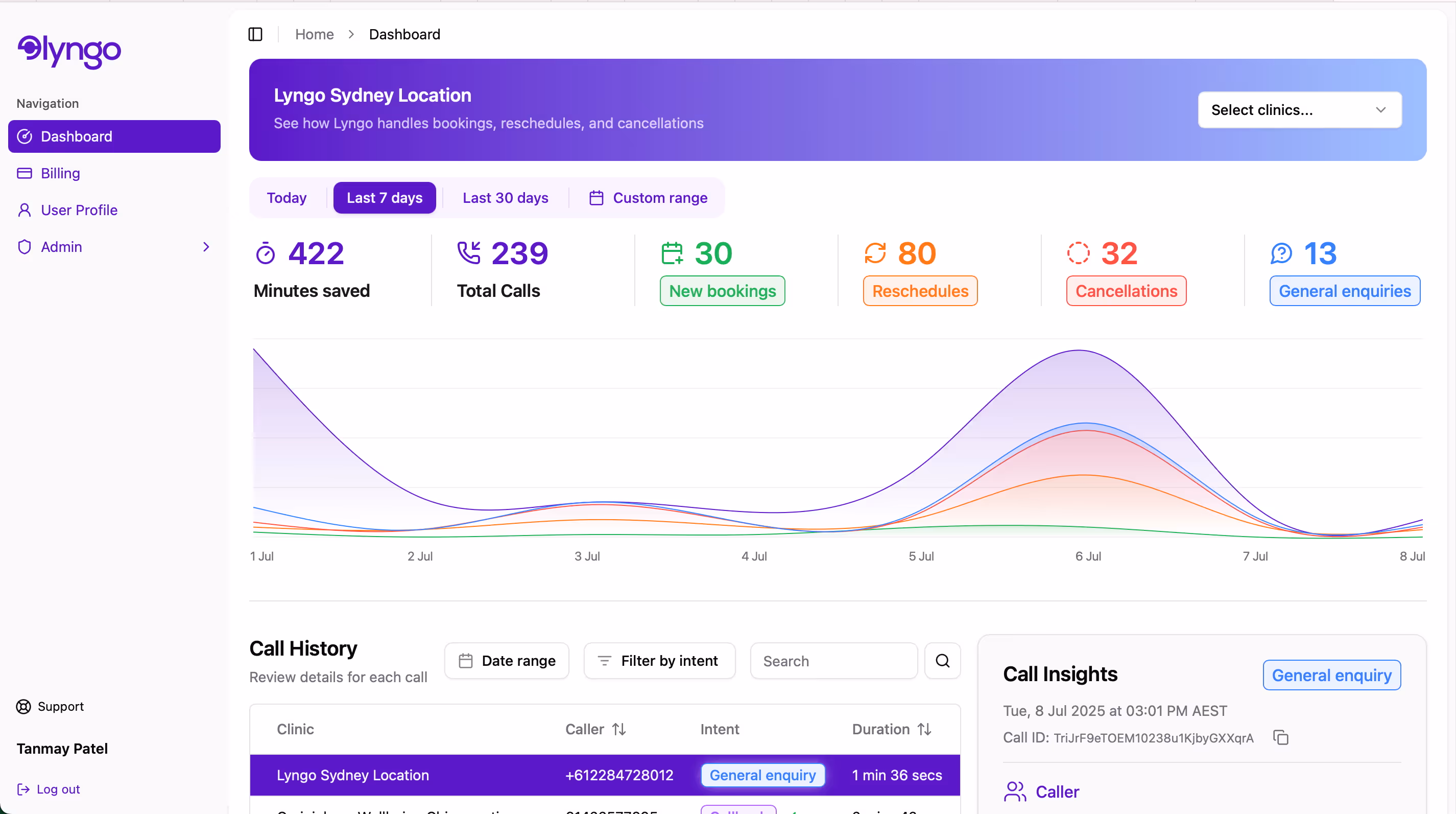Click the Admin shield icon

[x=25, y=247]
